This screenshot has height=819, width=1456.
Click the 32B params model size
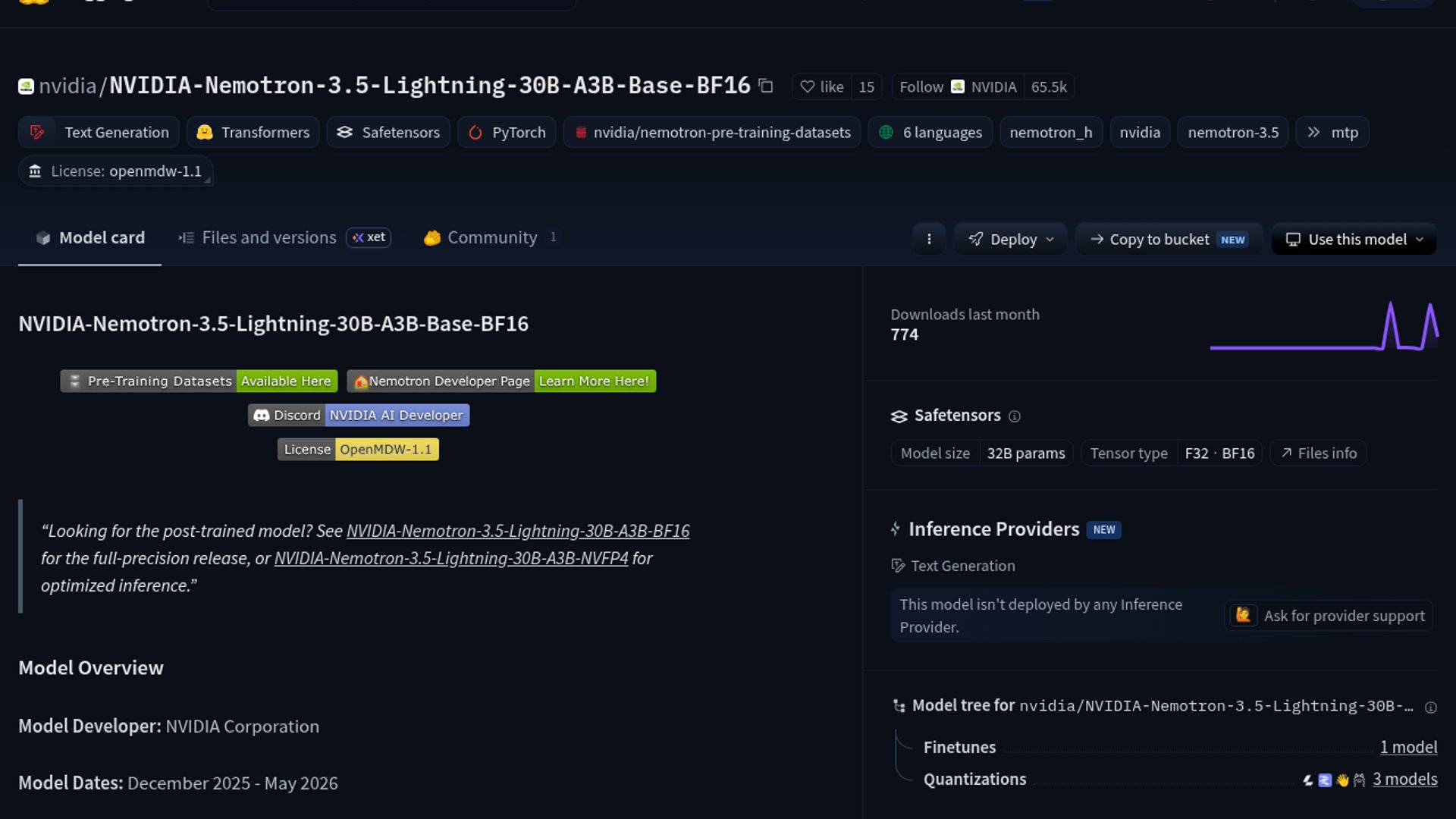(1025, 453)
